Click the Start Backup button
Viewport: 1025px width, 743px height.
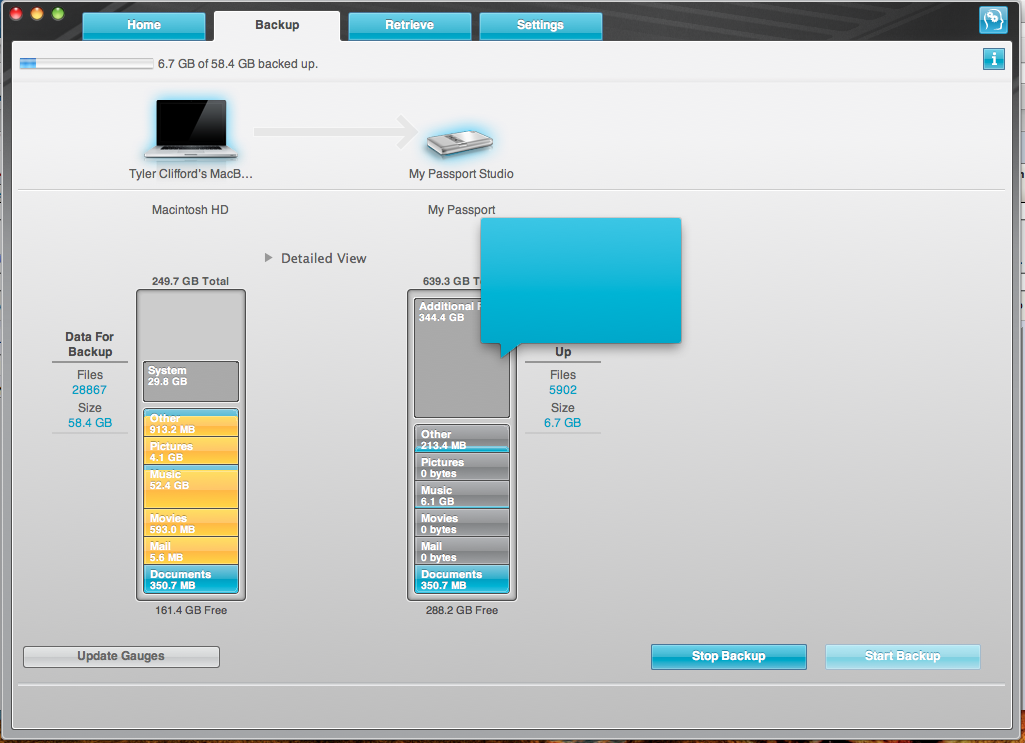point(902,656)
